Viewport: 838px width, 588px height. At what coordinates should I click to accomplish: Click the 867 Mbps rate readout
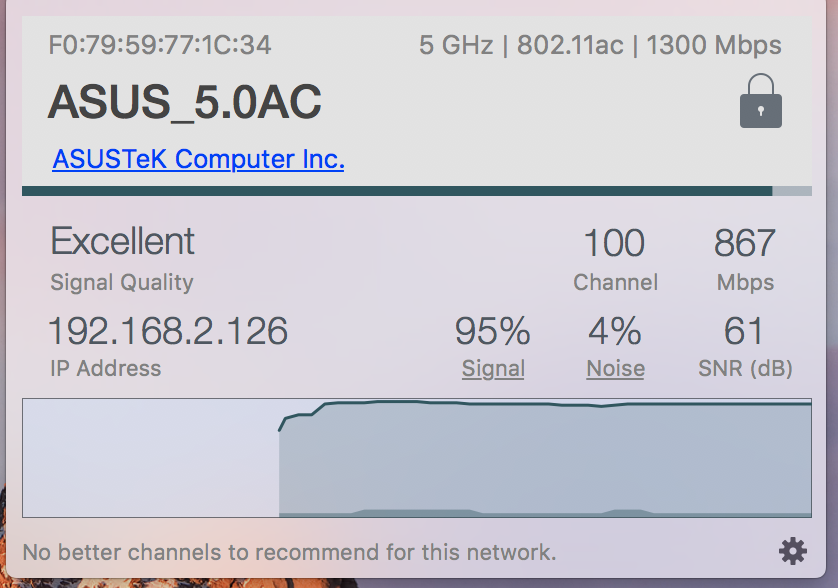[745, 243]
